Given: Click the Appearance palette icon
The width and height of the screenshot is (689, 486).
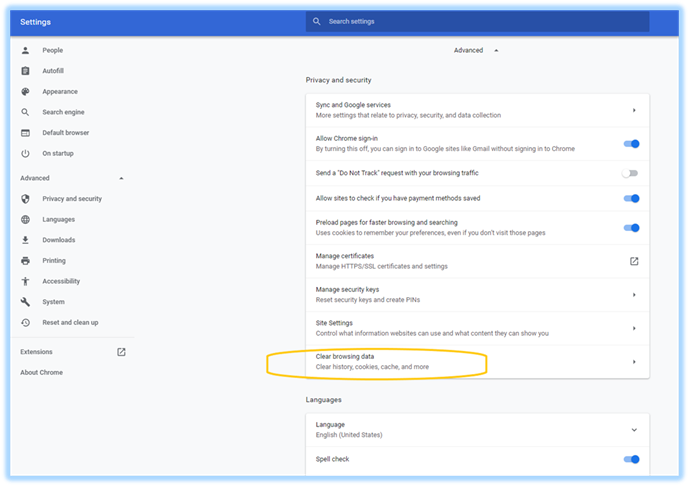Looking at the screenshot, I should [x=25, y=91].
